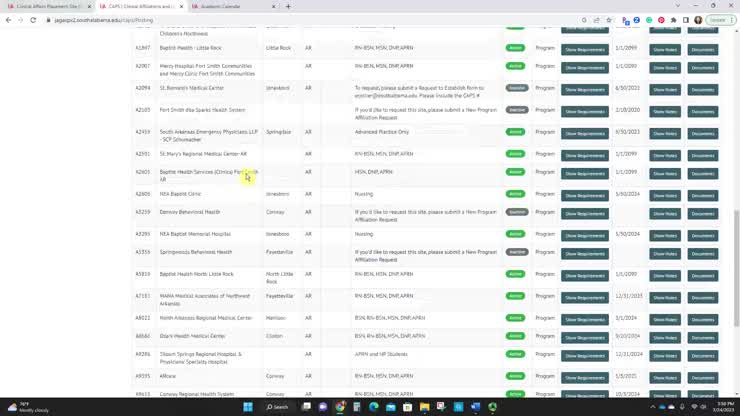Open Microsoft Edge from the taskbar
740x416 pixels.
(374, 407)
